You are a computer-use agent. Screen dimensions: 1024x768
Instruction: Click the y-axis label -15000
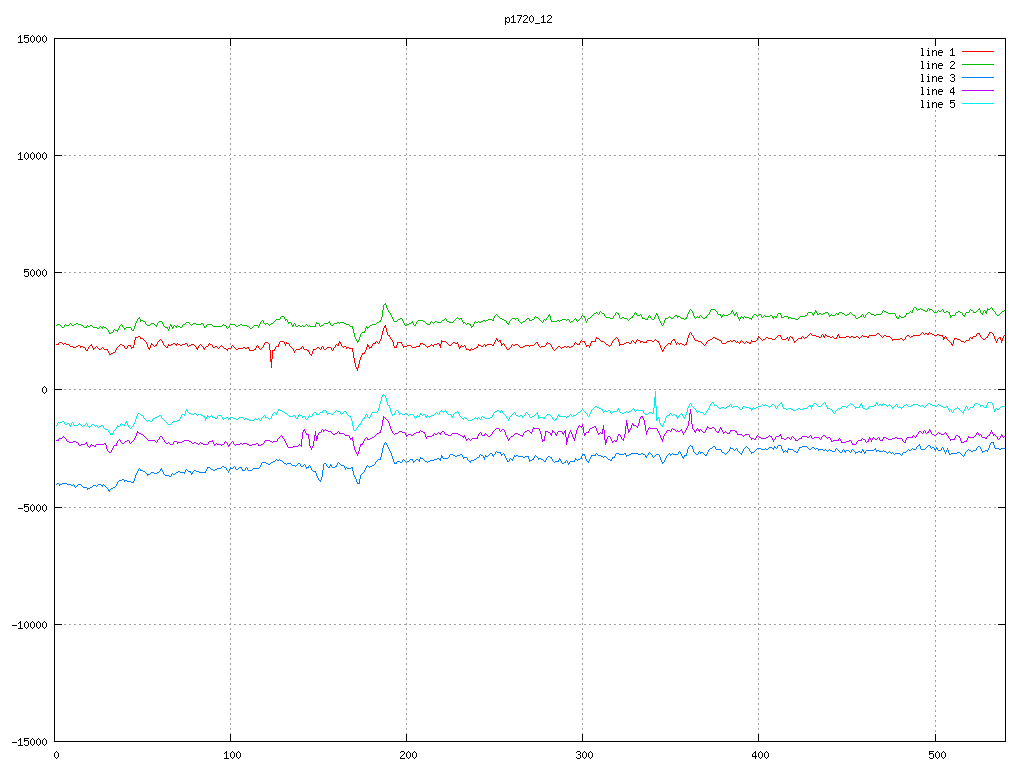click(29, 742)
